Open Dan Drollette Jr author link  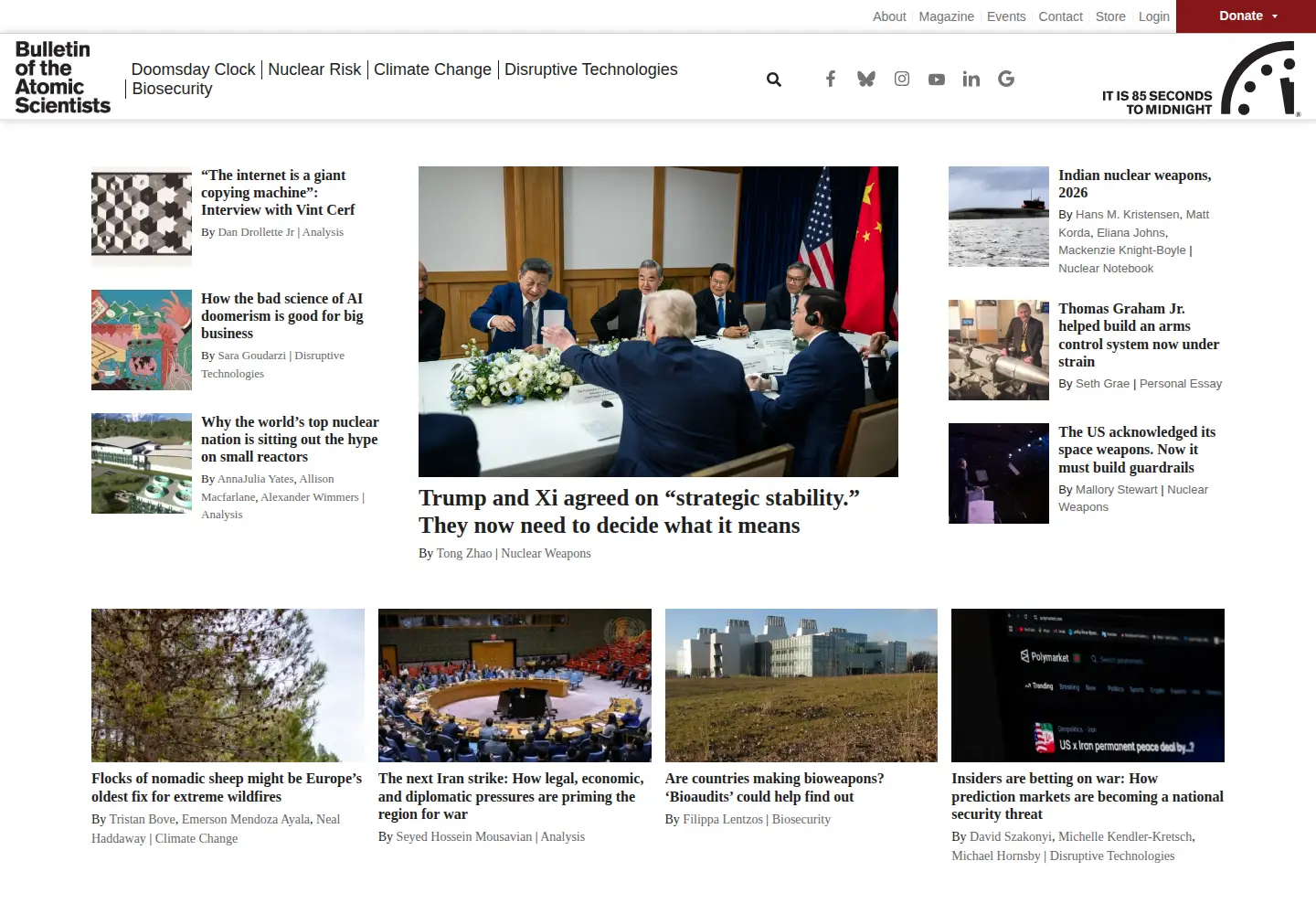coord(256,232)
